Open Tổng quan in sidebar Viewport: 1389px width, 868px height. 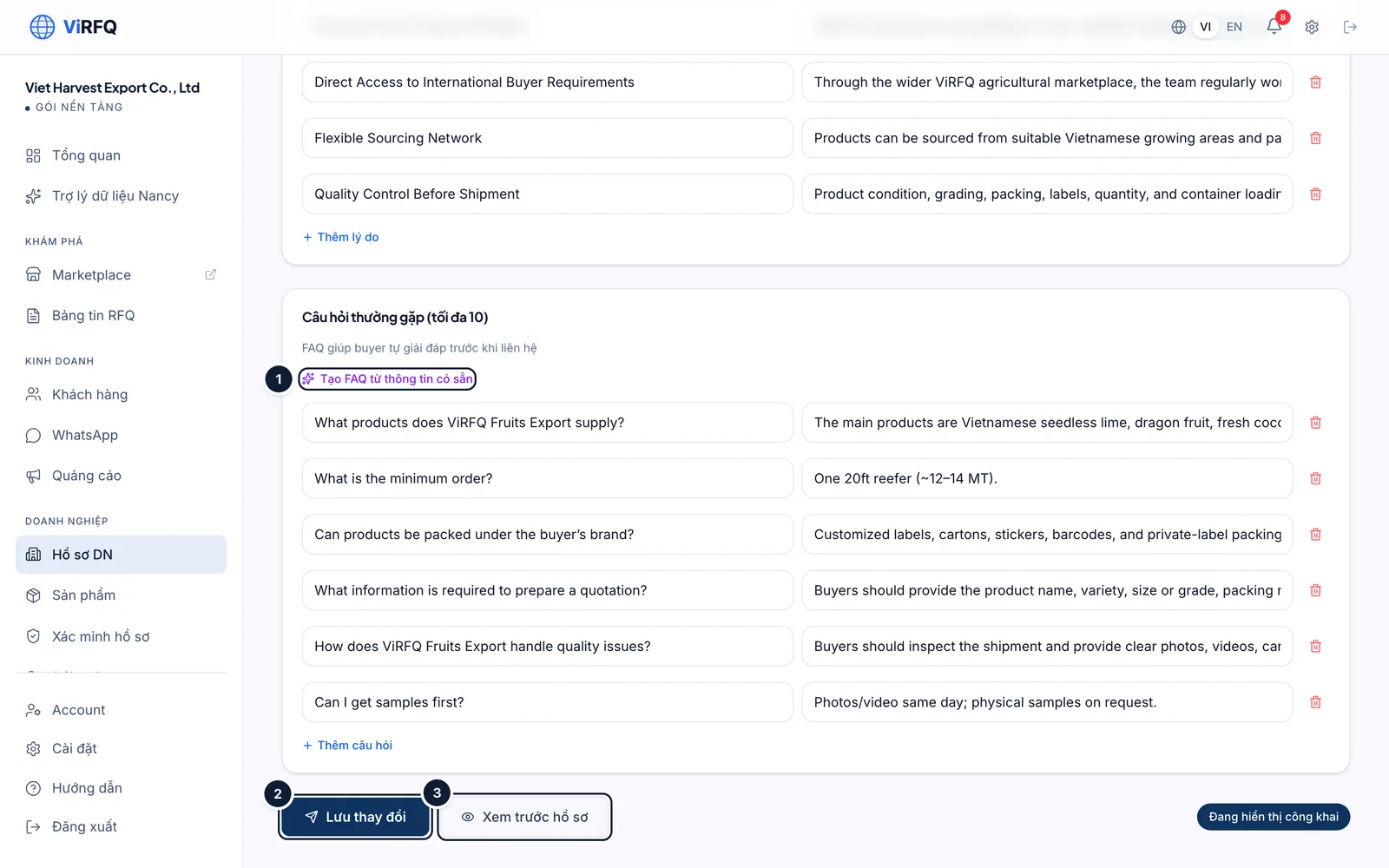[121, 155]
